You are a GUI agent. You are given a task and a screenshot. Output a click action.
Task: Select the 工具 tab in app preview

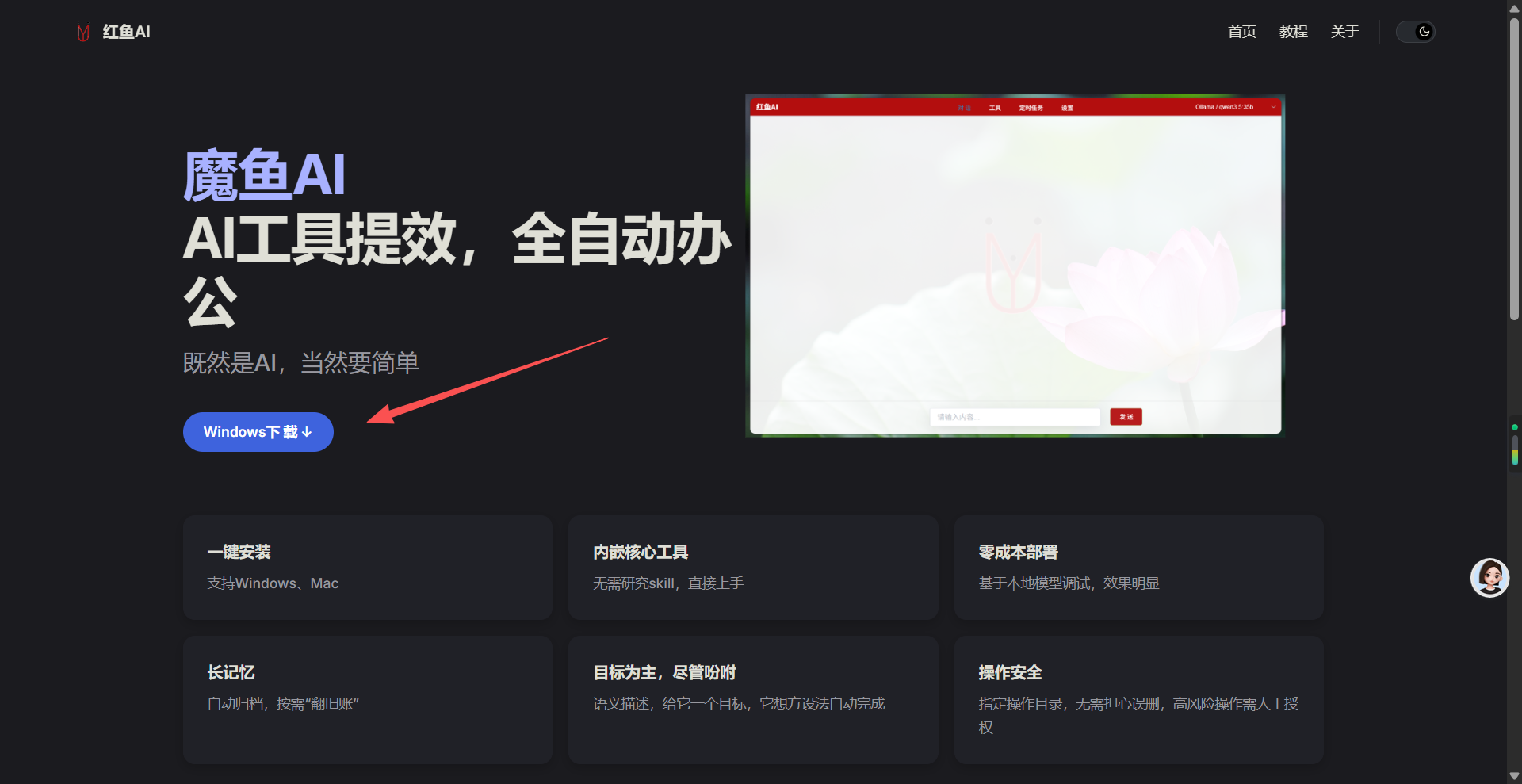(x=995, y=108)
